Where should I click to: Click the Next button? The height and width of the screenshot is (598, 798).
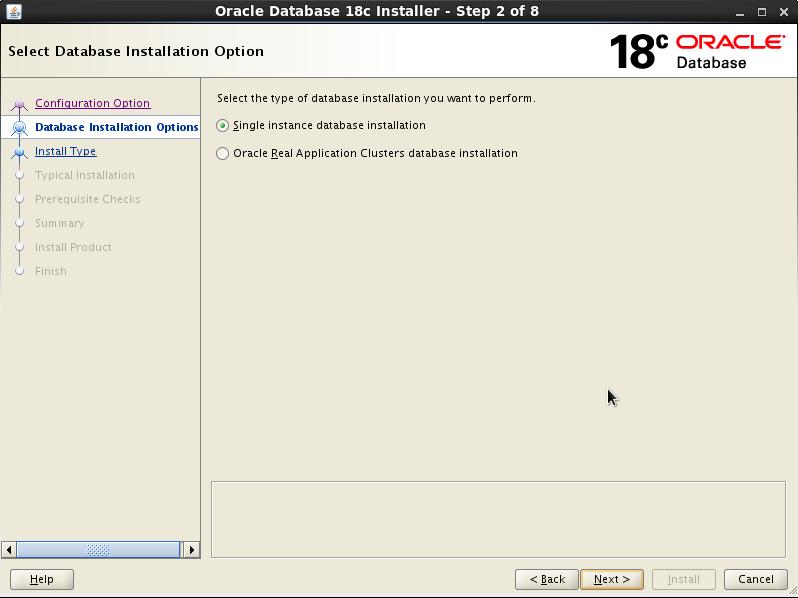[612, 579]
